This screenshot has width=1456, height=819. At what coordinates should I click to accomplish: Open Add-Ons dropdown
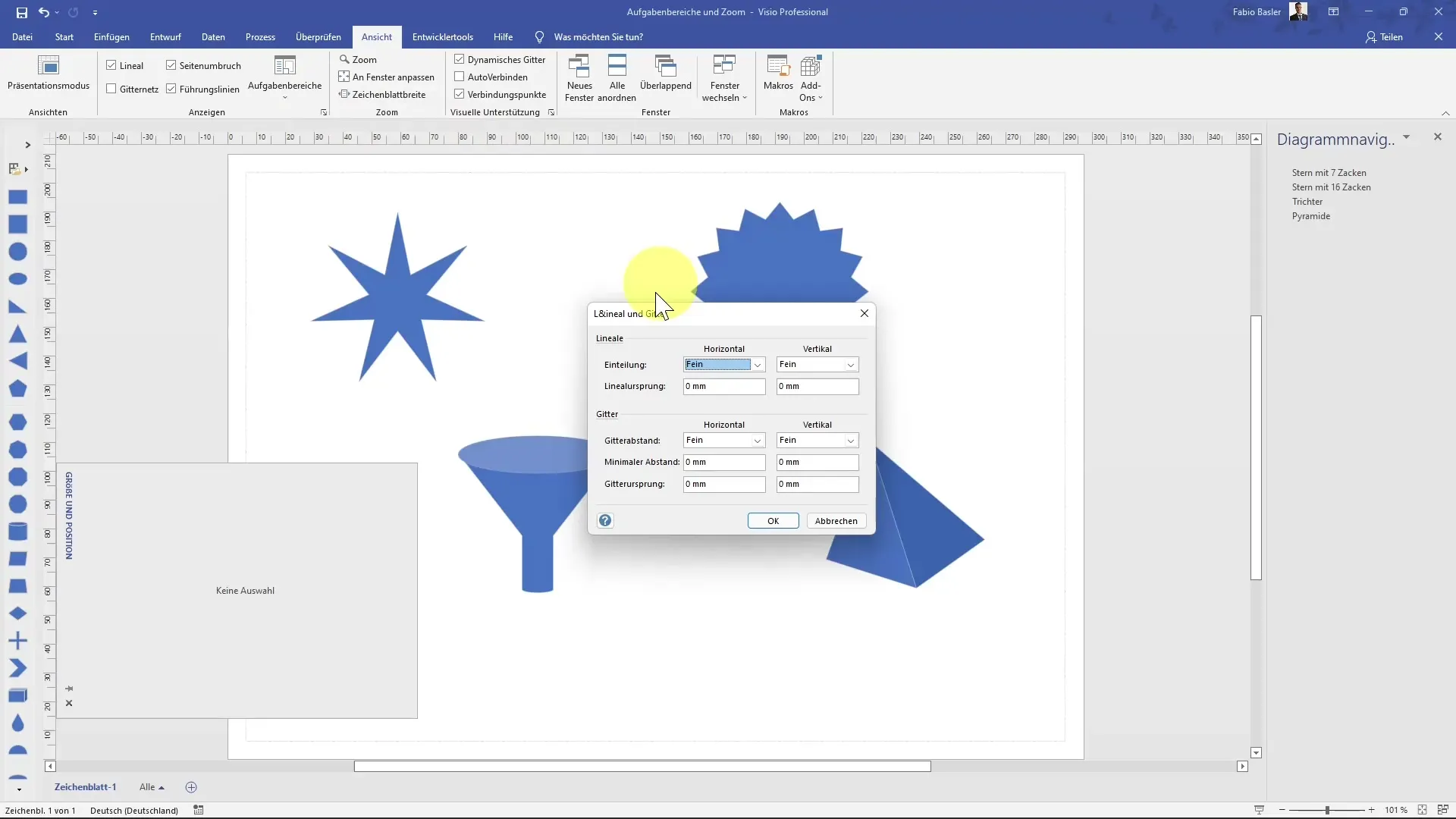point(811,77)
